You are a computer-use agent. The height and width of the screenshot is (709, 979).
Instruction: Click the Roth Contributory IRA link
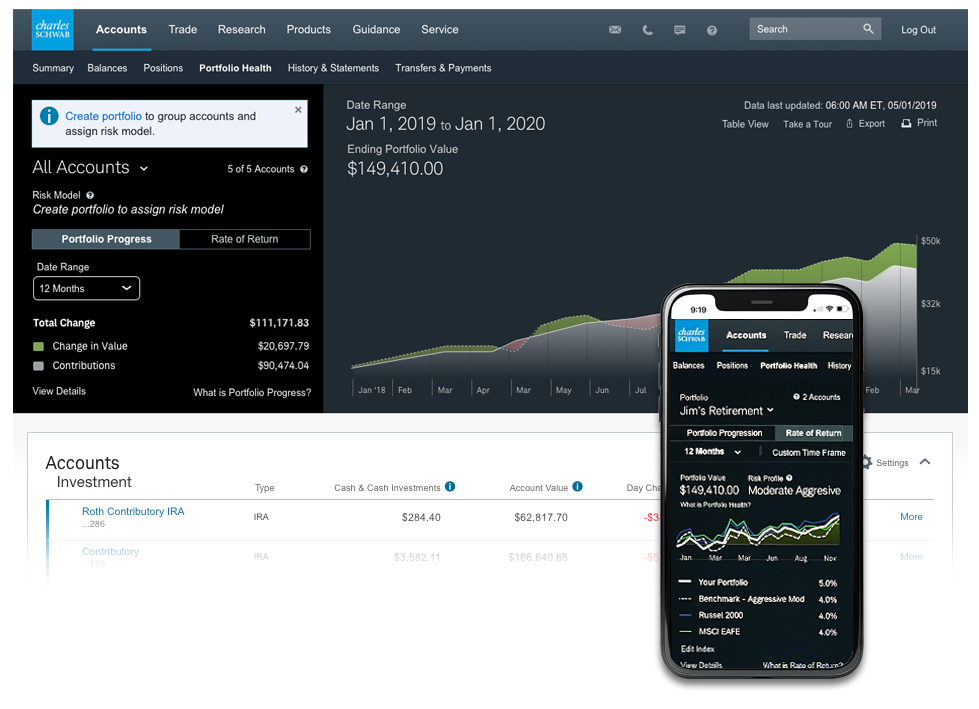[x=133, y=511]
